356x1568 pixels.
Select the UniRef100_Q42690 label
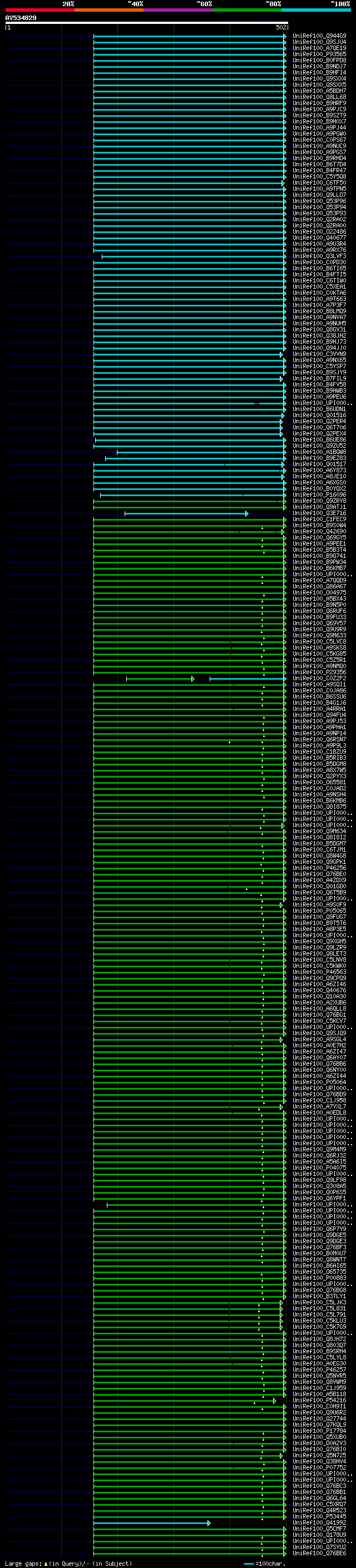click(x=319, y=531)
